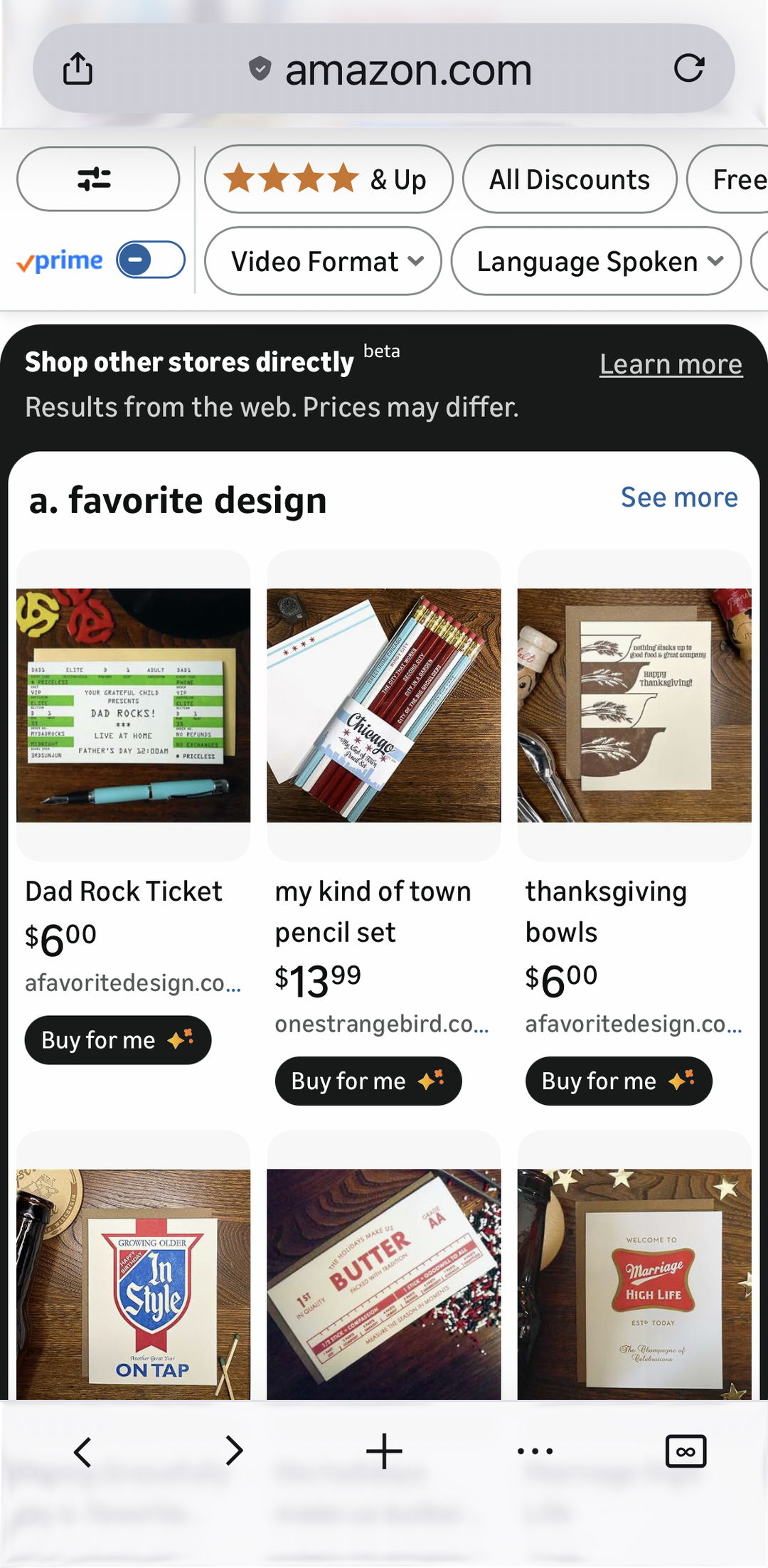Open the tab switcher
The image size is (768, 1568).
(685, 1451)
